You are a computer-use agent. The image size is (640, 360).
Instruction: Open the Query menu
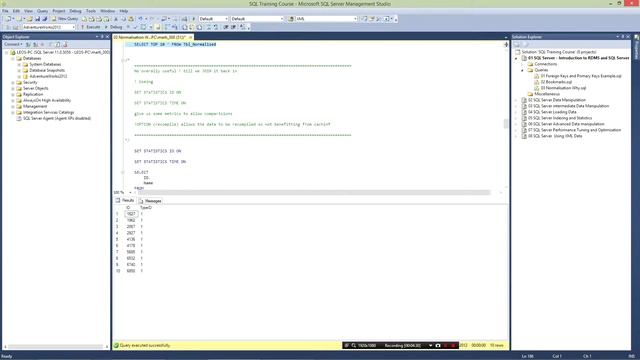tap(42, 11)
